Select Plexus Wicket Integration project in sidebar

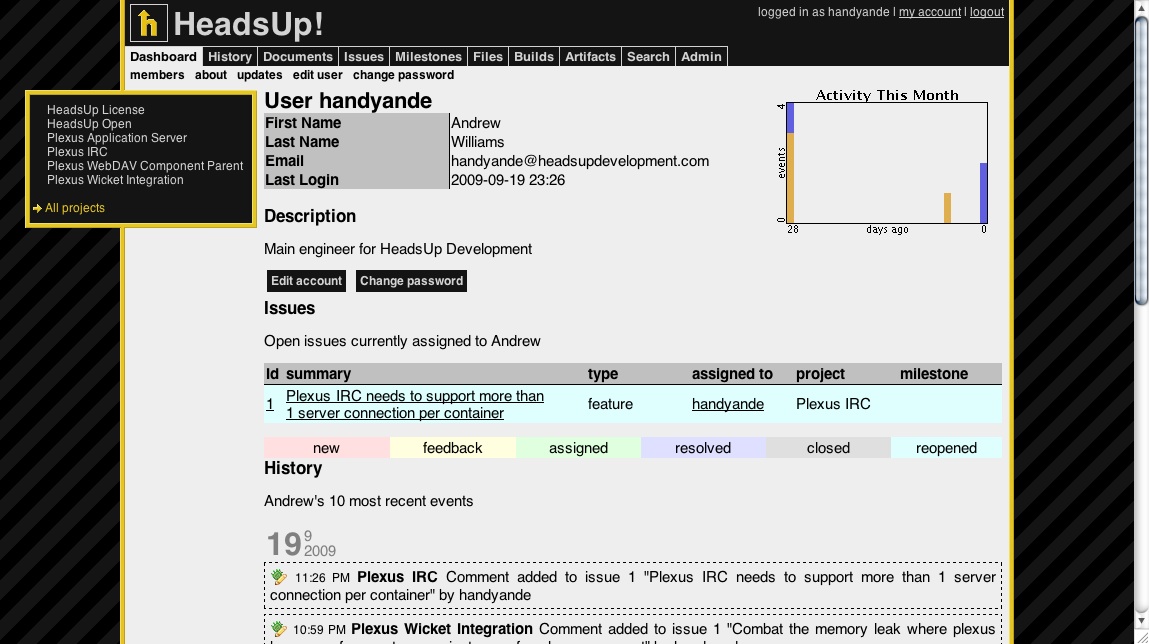[x=115, y=180]
